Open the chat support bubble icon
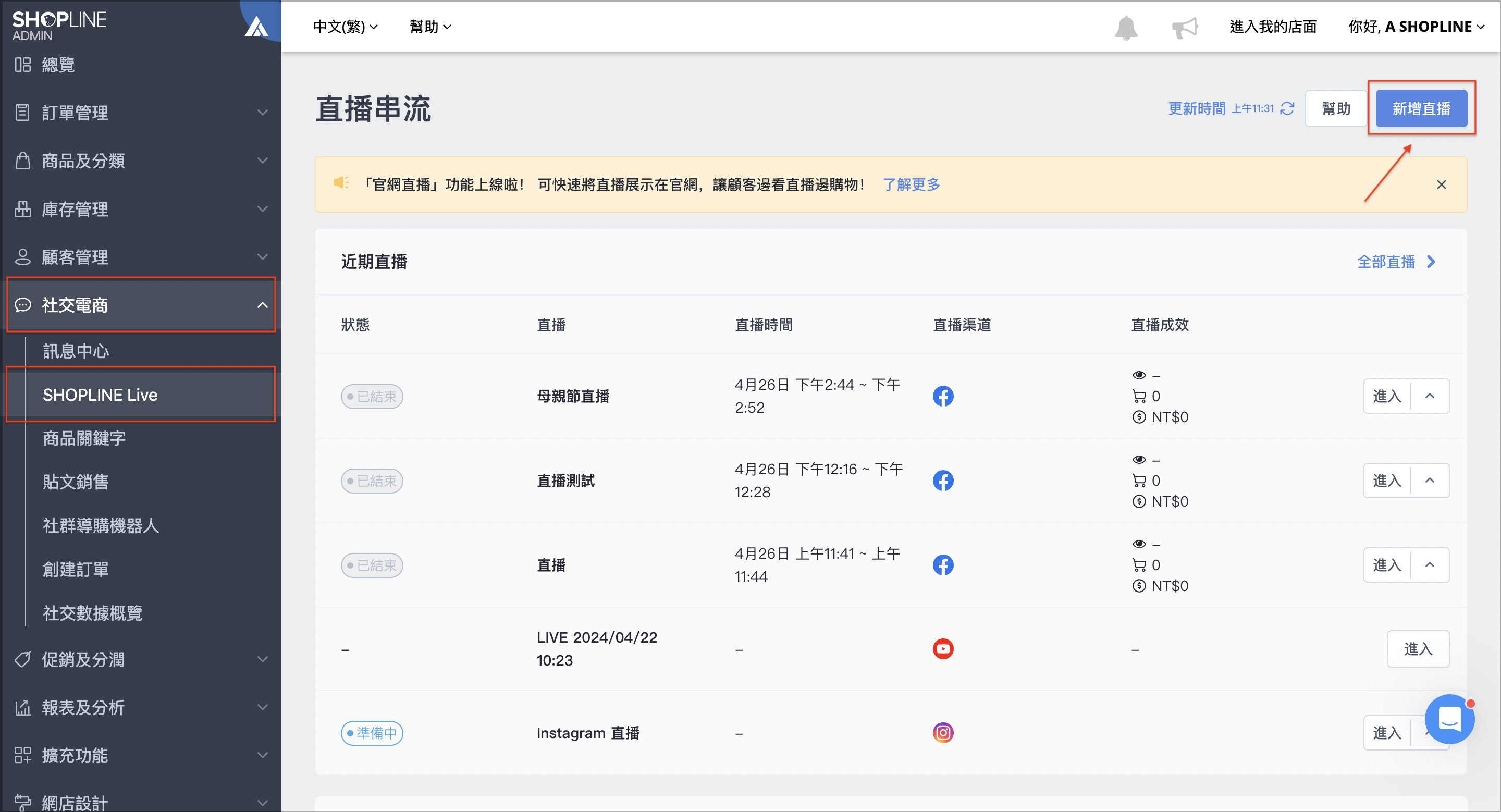Image resolution: width=1501 pixels, height=812 pixels. coord(1449,719)
